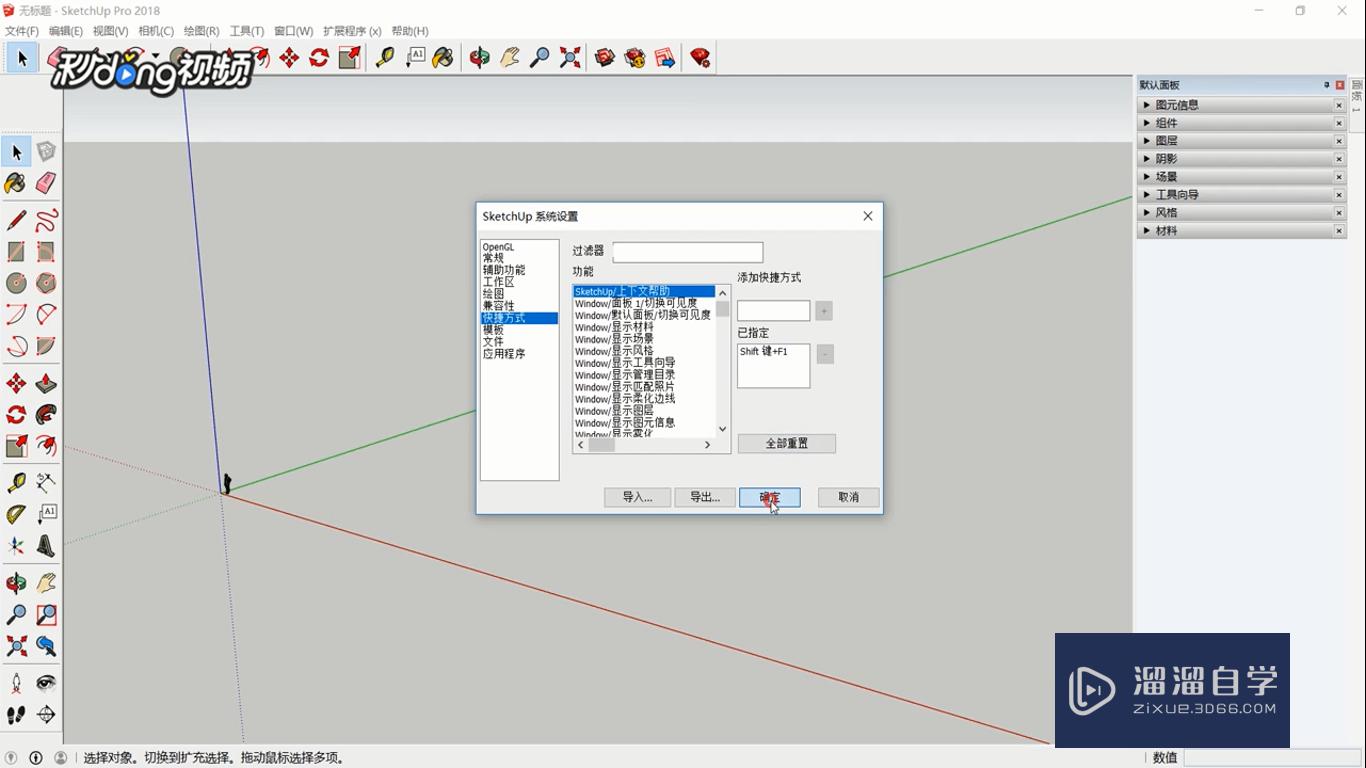Select the Eraser tool

point(46,183)
